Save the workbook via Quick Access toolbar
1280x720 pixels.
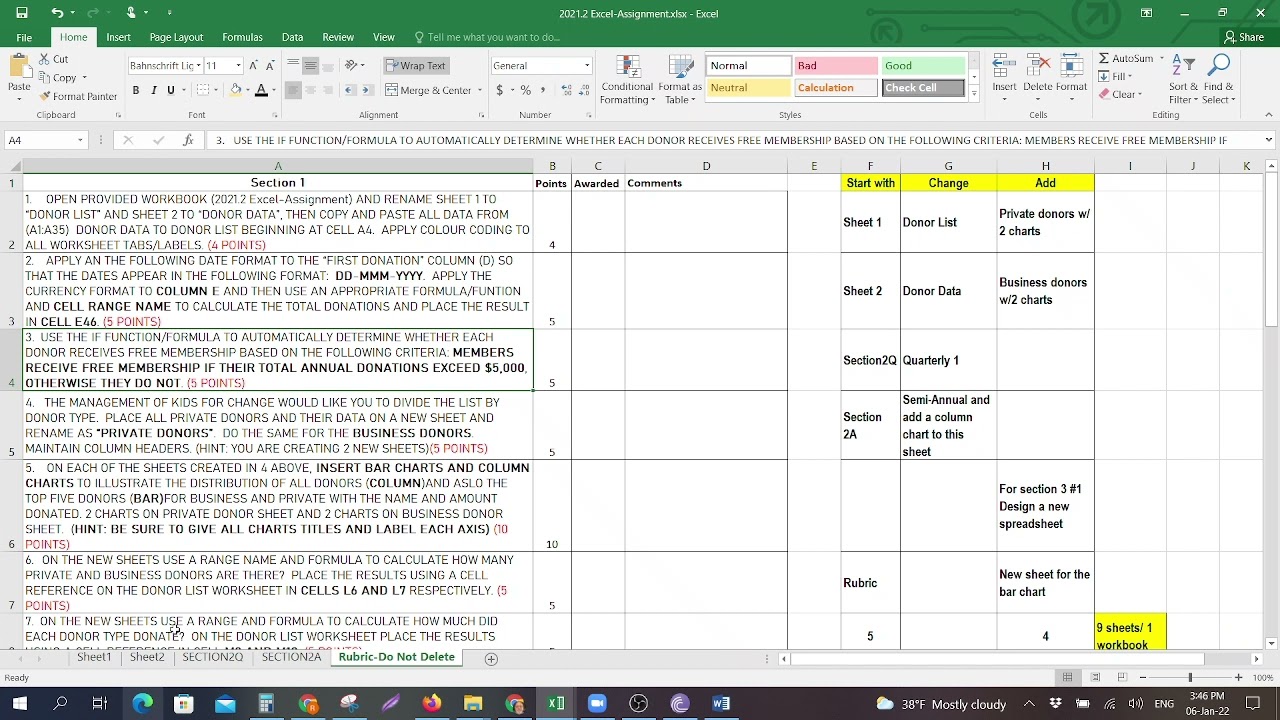click(22, 13)
